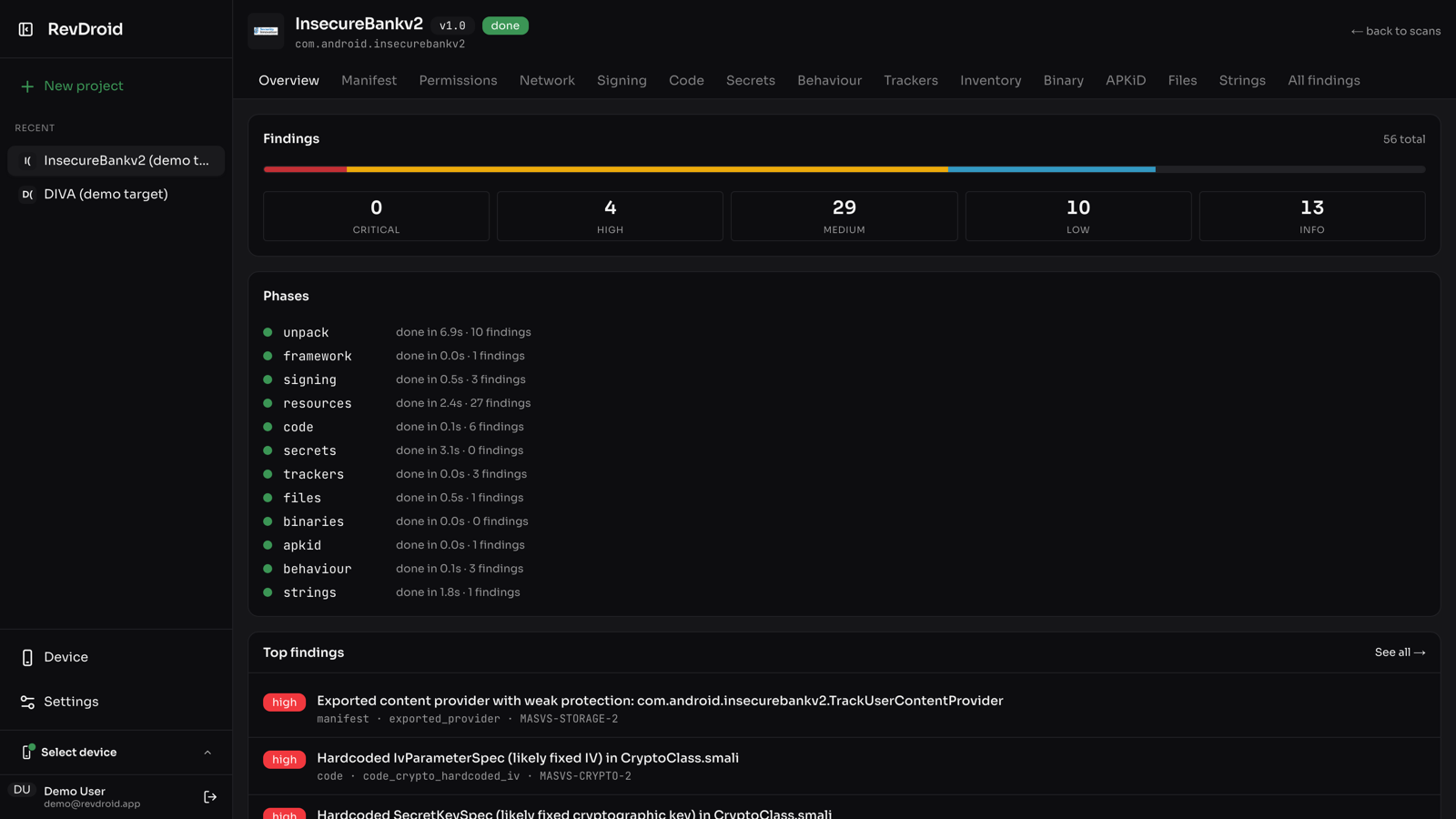Open the Strings tab
This screenshot has height=819, width=1456.
1242,80
